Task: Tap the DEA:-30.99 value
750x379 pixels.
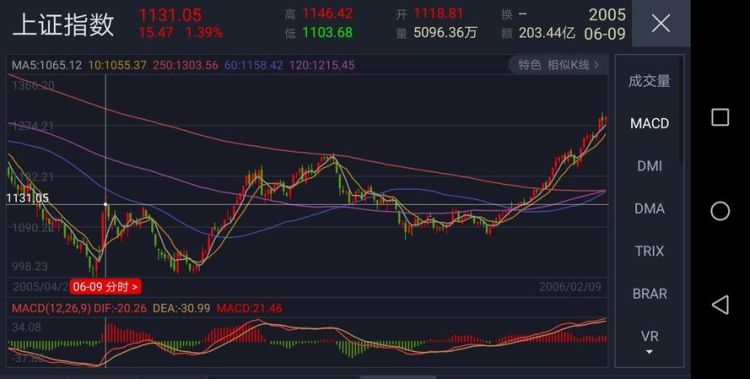Action: (181, 308)
